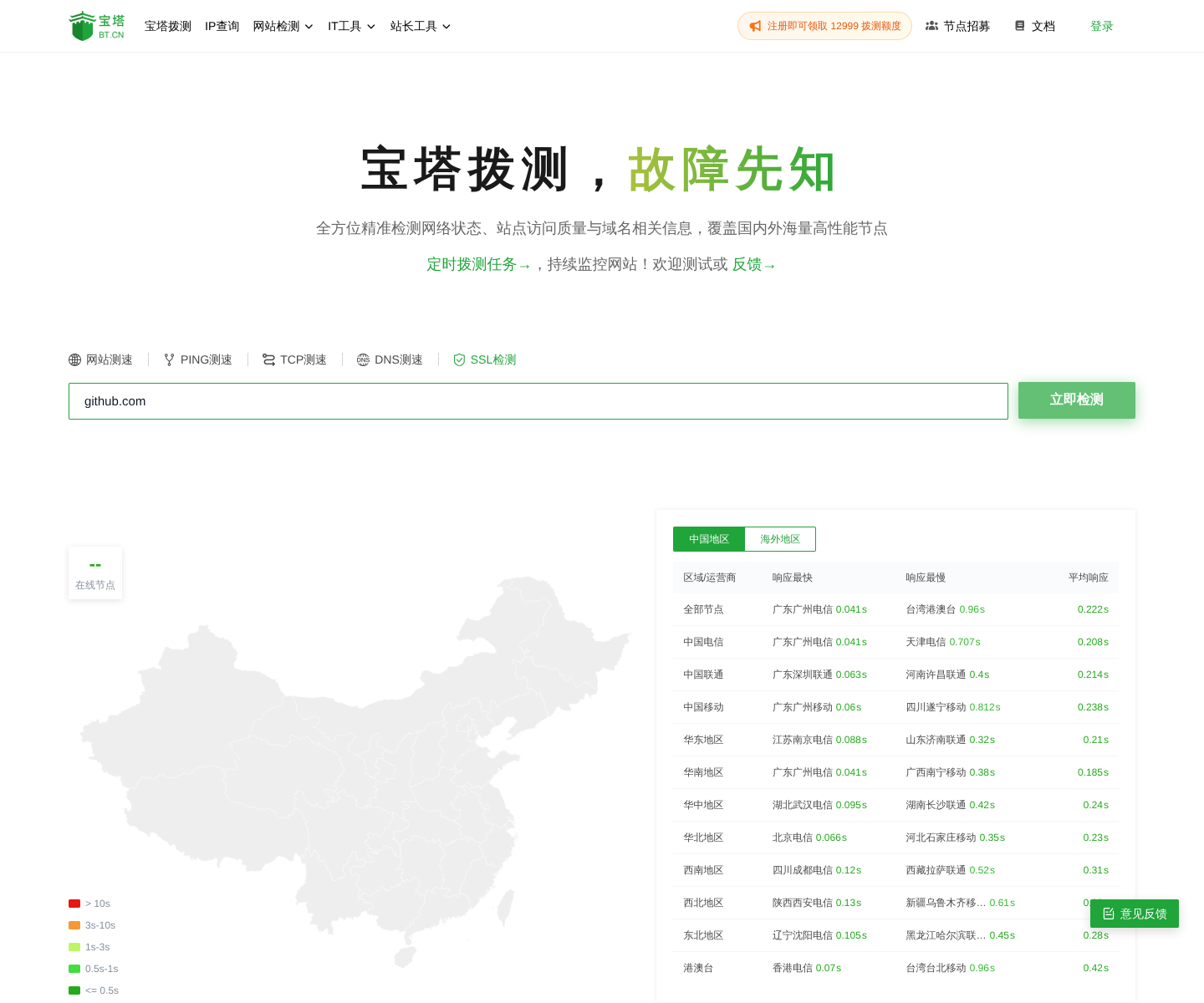Click the dark green <=0.5s legend swatch
The width and height of the screenshot is (1204, 1003).
coord(74,990)
